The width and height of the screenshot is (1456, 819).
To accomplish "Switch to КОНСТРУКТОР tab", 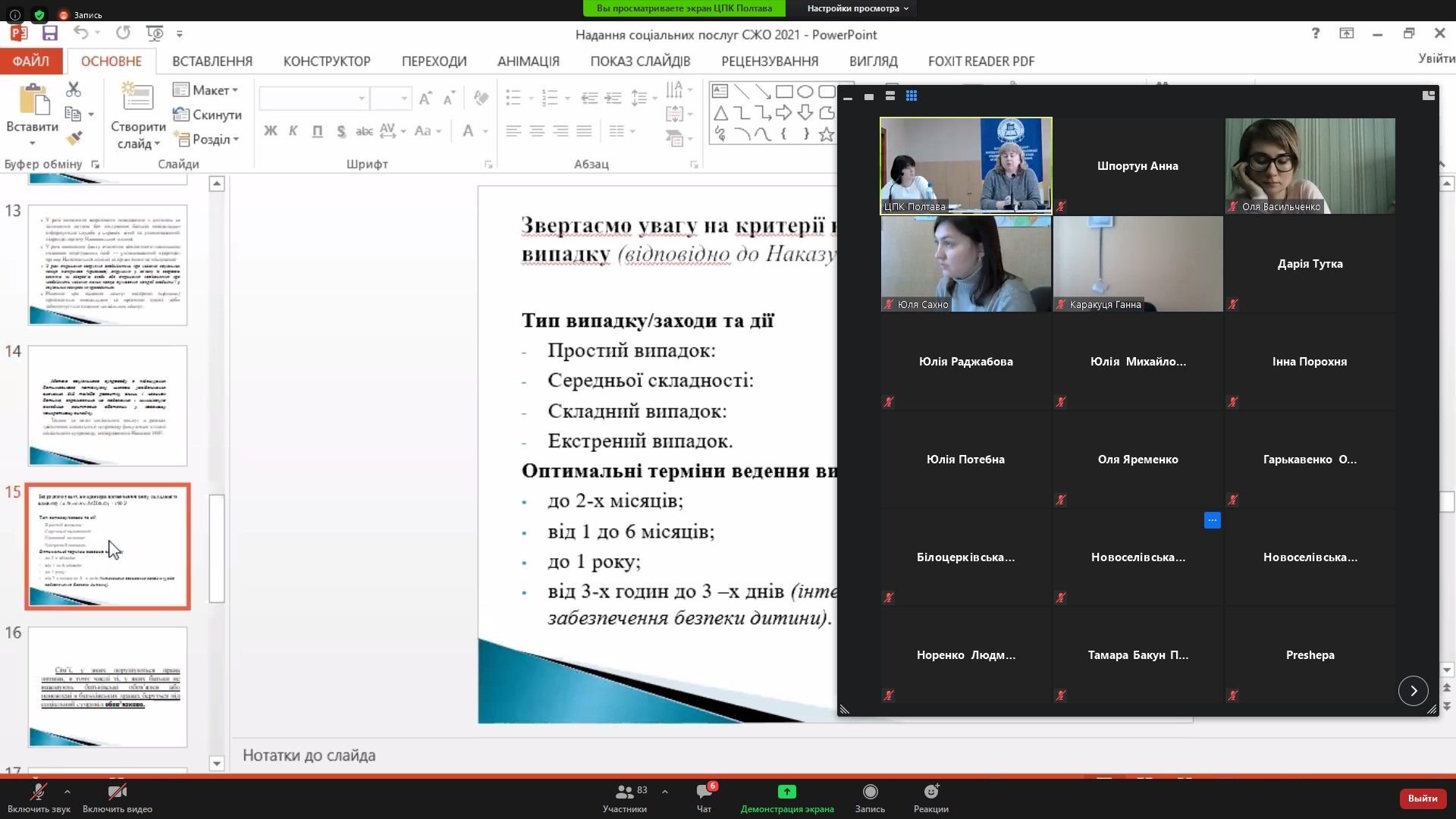I will point(327,61).
